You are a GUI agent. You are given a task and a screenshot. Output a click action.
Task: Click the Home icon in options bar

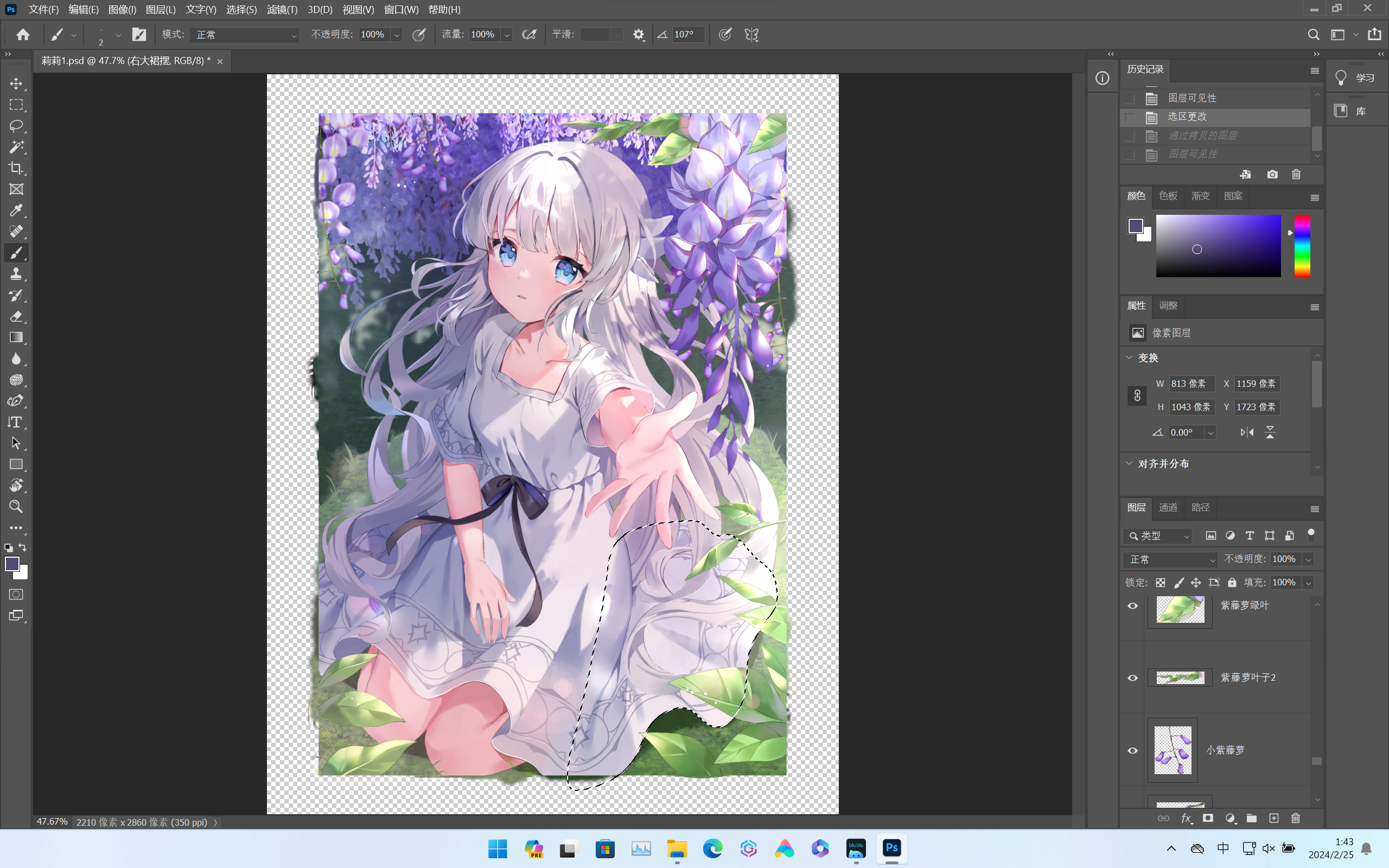coord(23,34)
